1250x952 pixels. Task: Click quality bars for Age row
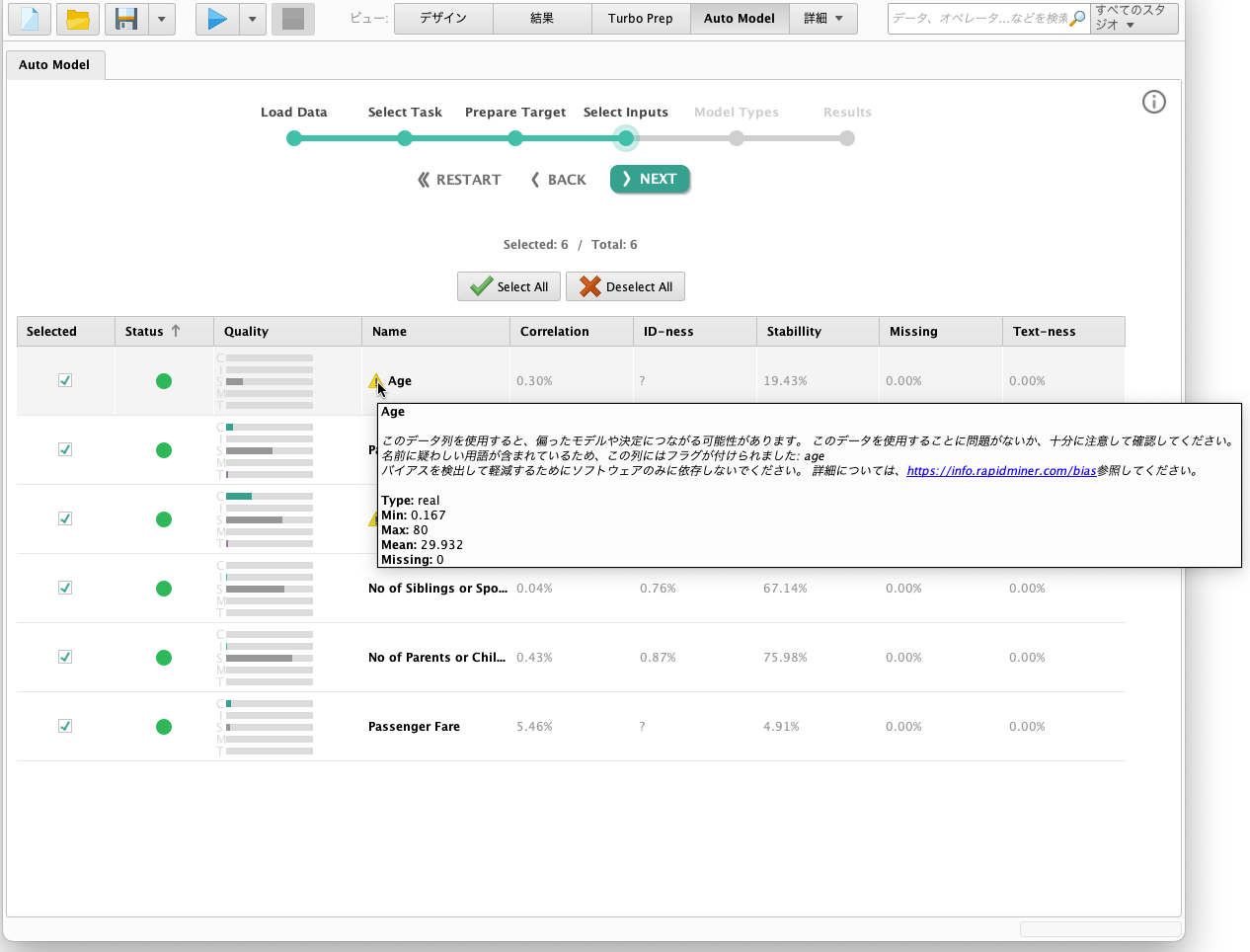tap(265, 381)
